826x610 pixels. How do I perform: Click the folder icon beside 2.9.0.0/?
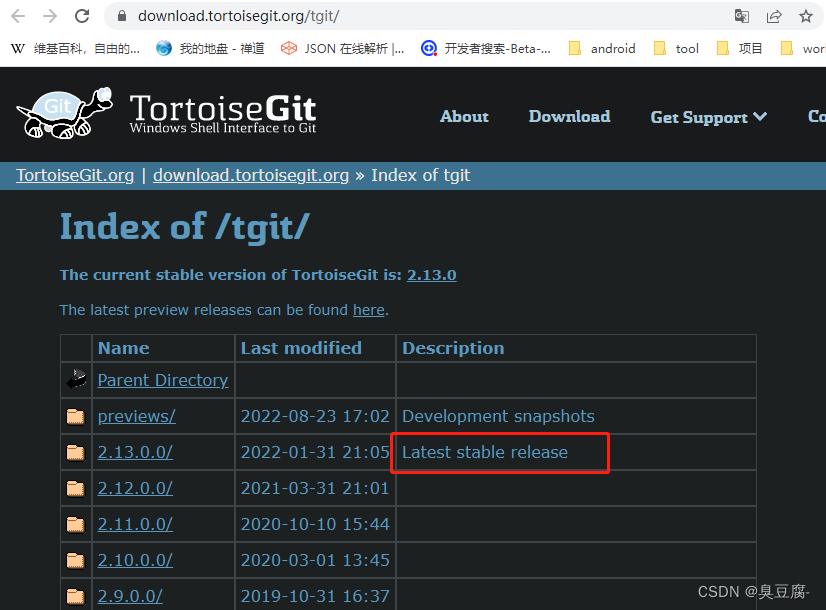(76, 596)
